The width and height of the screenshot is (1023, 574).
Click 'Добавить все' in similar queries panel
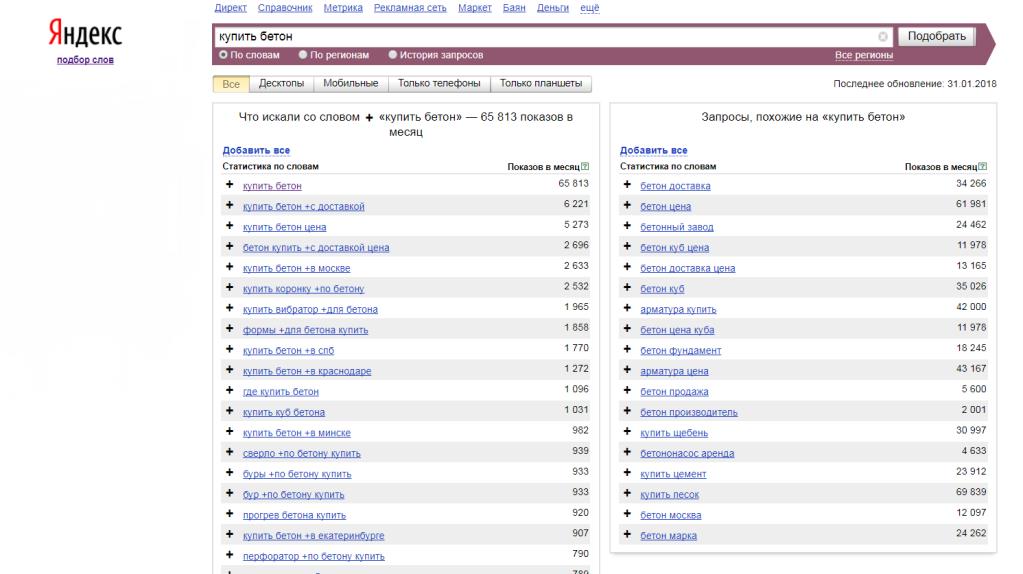653,150
